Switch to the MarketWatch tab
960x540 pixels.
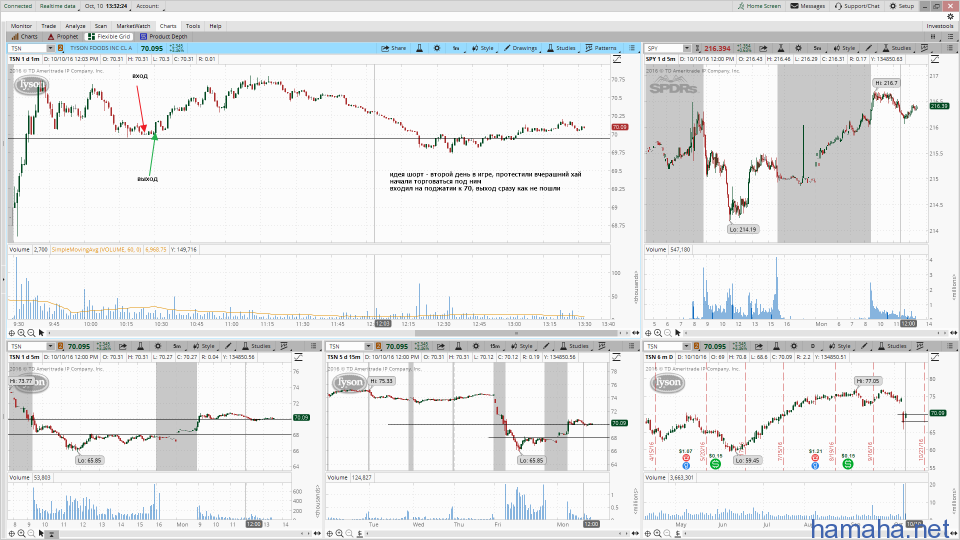point(133,26)
